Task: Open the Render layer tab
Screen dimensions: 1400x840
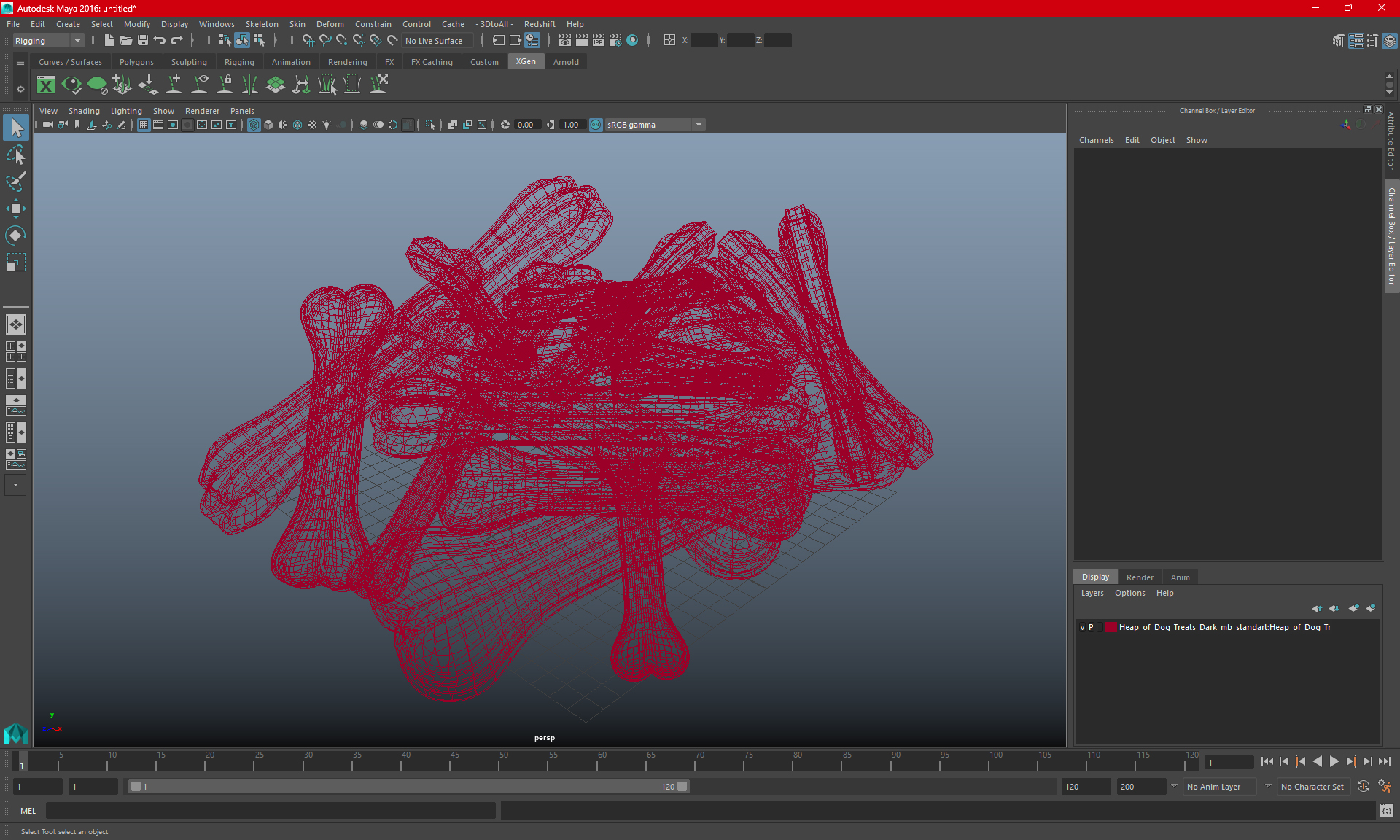Action: tap(1140, 577)
